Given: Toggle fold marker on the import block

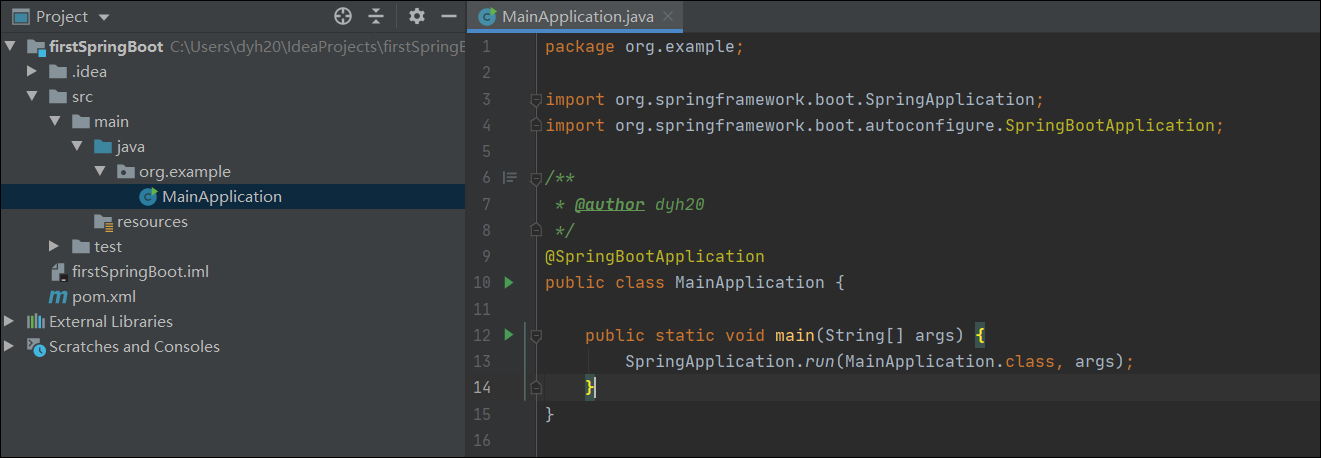Looking at the screenshot, I should (536, 100).
